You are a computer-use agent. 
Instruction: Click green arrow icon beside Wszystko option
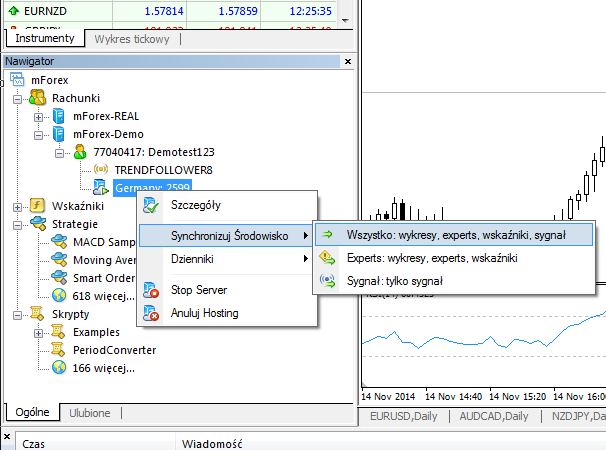[x=327, y=234]
